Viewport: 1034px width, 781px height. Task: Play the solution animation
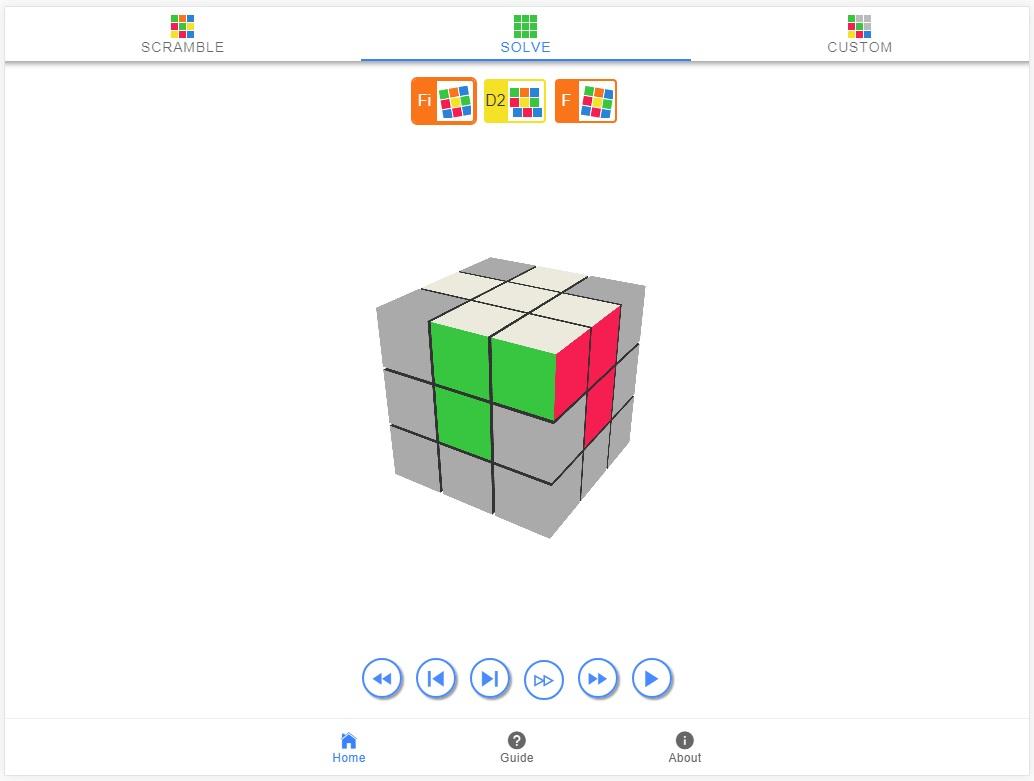tap(652, 679)
